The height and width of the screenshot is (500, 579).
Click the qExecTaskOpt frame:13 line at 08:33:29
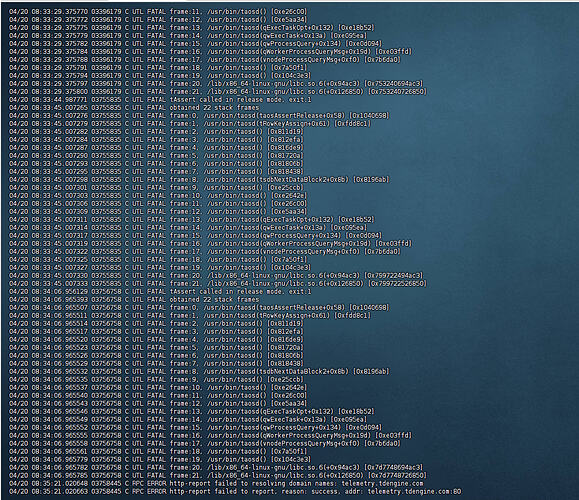(192, 28)
